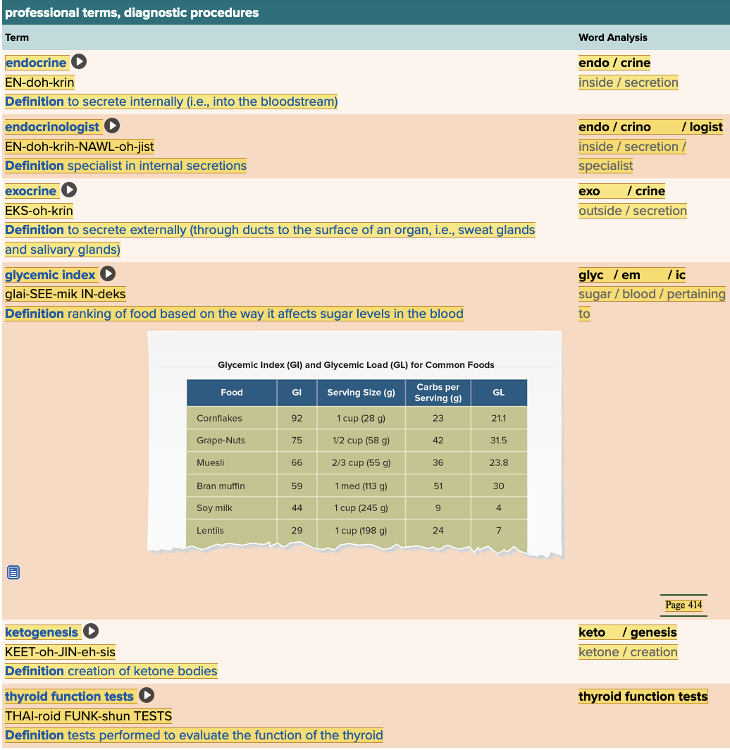Select the 'glyc / em / ic' word breakdown
Screen dimensions: 730x750
coord(632,275)
